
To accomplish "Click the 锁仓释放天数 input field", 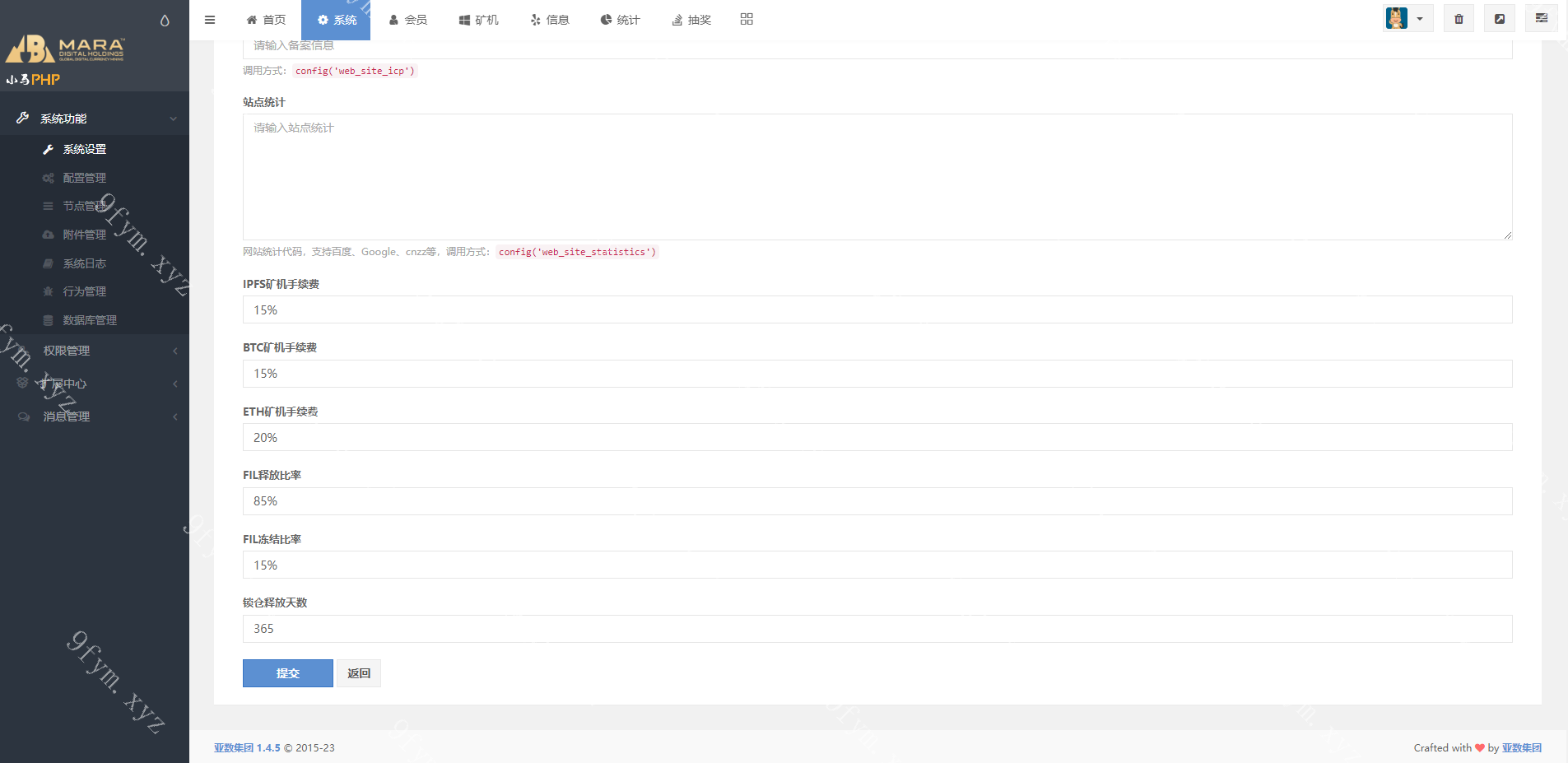I will click(x=877, y=629).
